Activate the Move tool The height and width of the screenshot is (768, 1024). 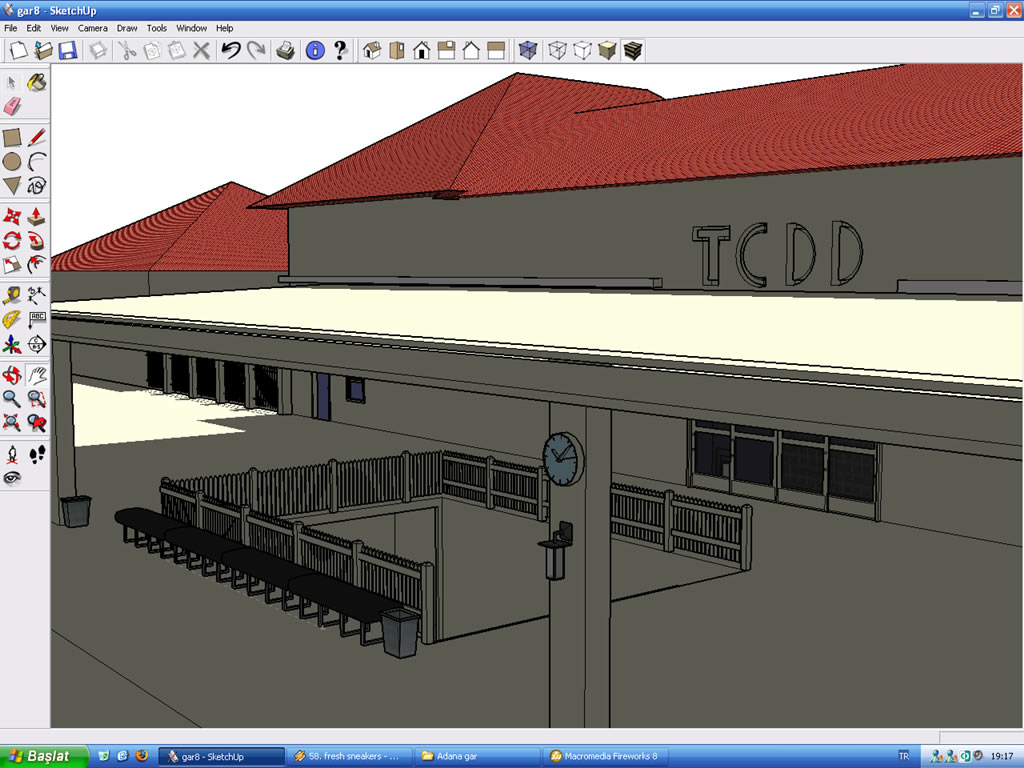pos(12,216)
